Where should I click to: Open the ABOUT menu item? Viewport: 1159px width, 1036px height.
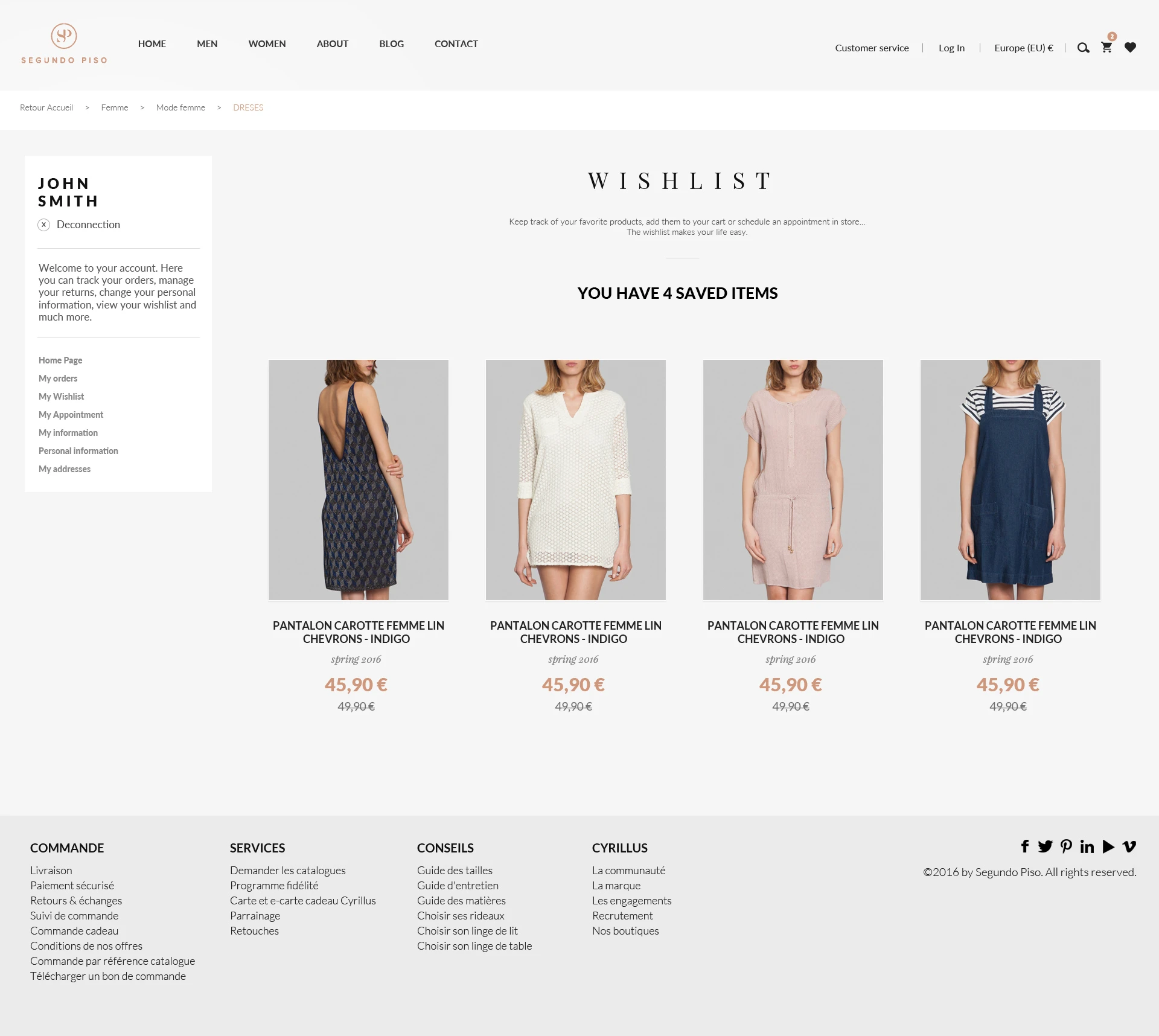[x=333, y=43]
